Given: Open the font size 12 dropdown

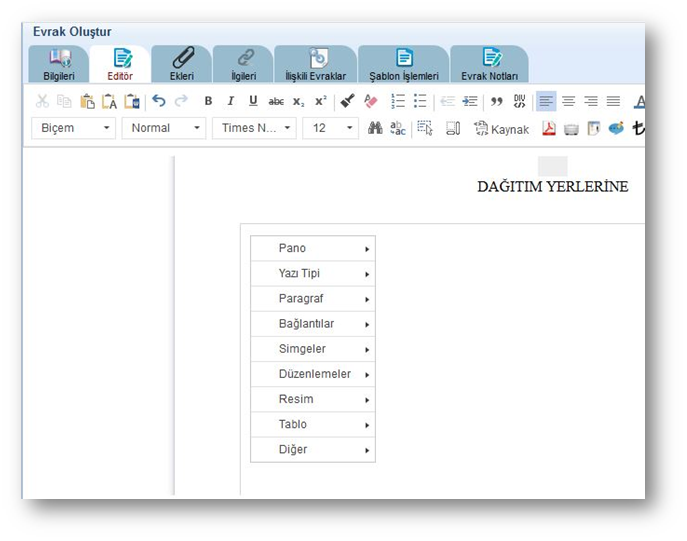Looking at the screenshot, I should 331,128.
